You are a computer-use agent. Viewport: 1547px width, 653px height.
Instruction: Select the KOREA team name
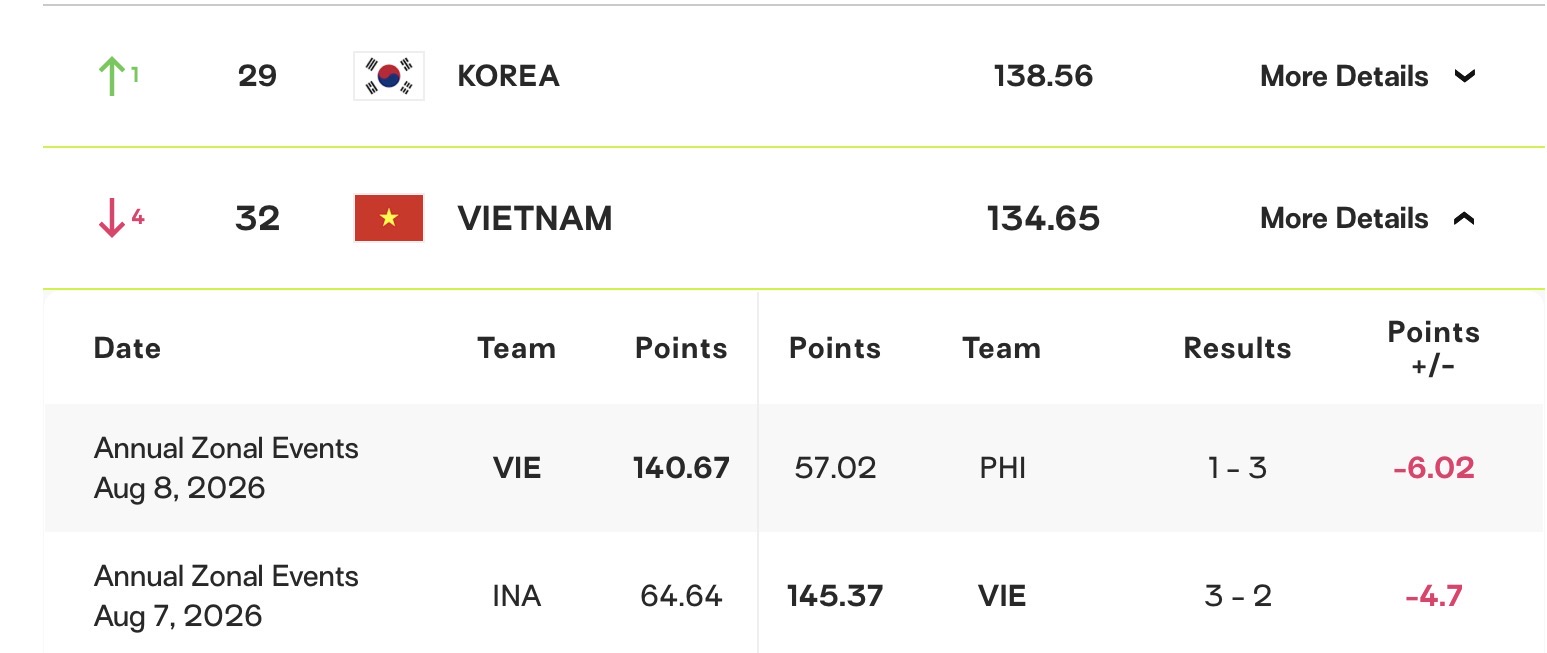click(x=508, y=76)
